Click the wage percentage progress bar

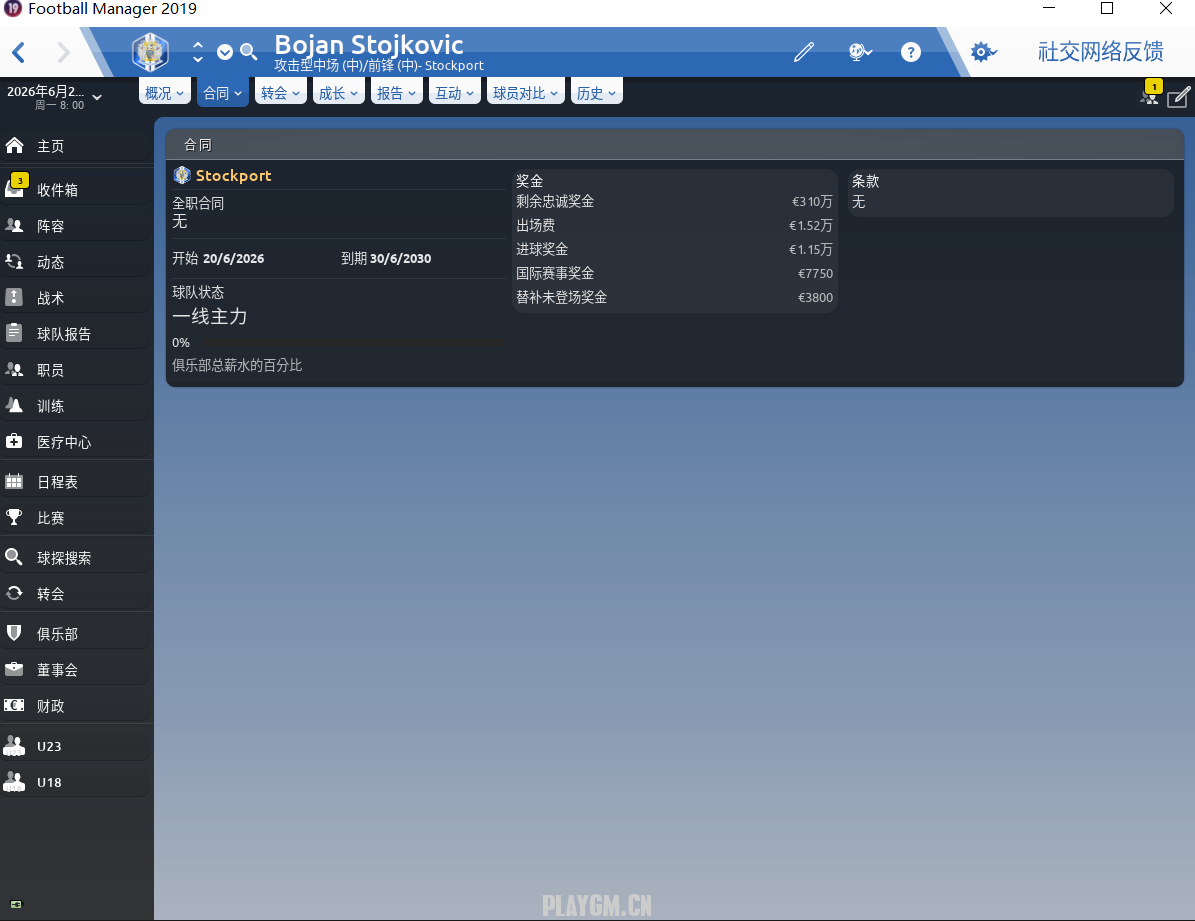pyautogui.click(x=352, y=343)
